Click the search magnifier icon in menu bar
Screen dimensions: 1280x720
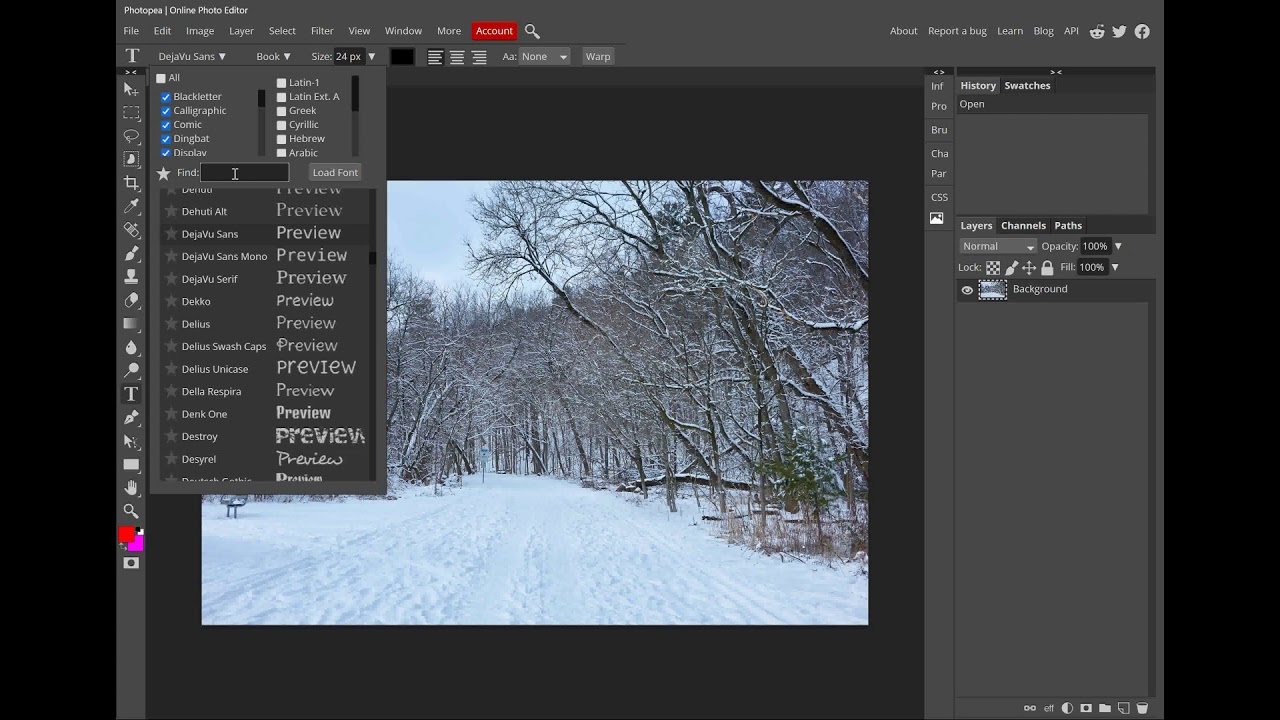[x=532, y=31]
